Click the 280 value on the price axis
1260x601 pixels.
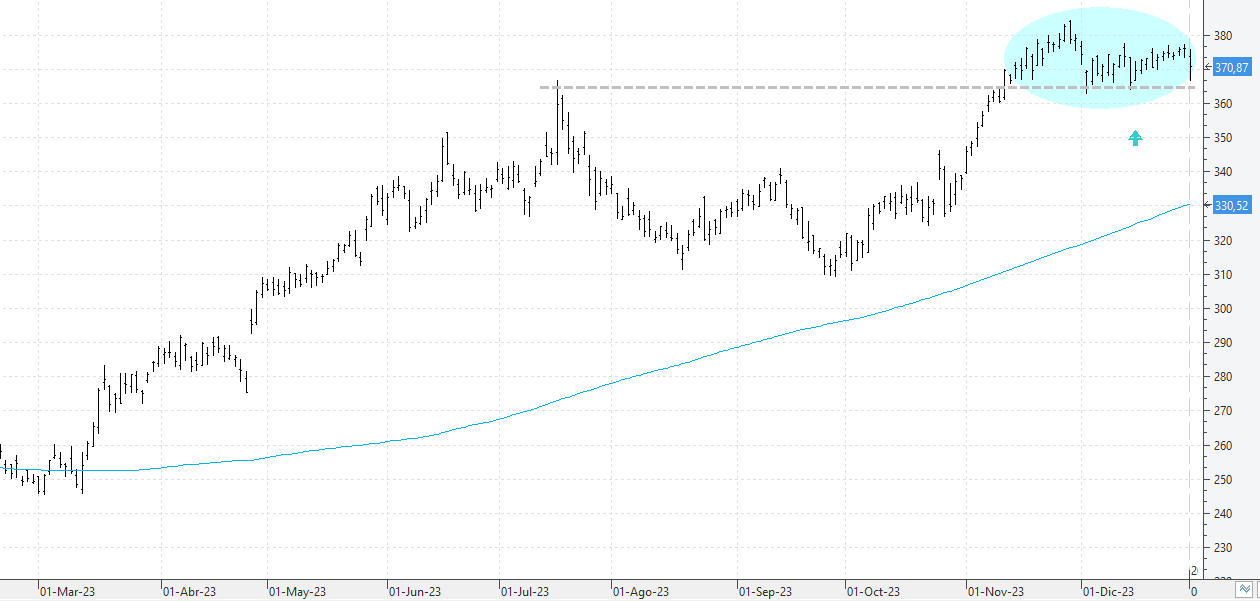point(1223,377)
